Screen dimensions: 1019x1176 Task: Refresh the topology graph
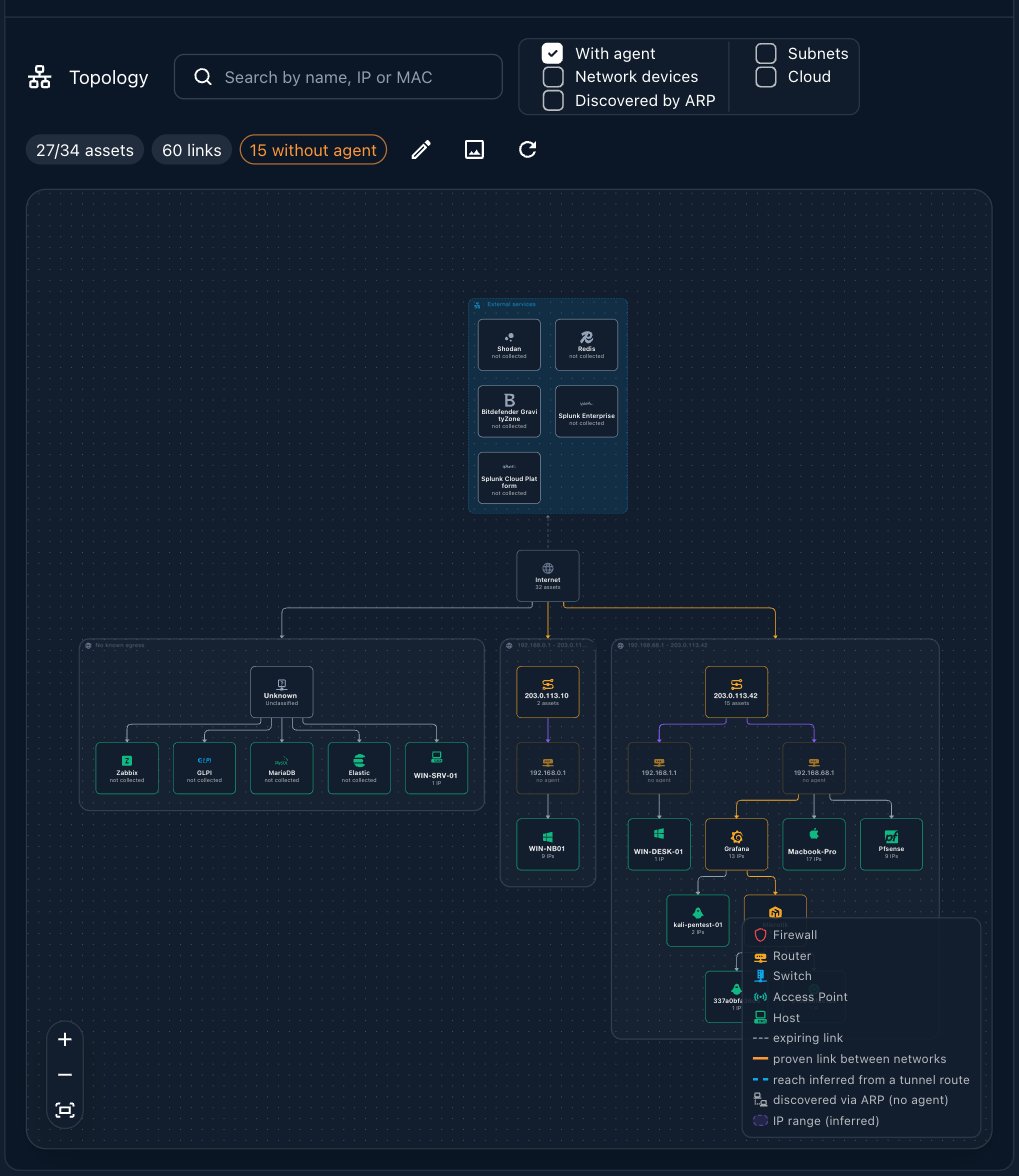[x=528, y=150]
